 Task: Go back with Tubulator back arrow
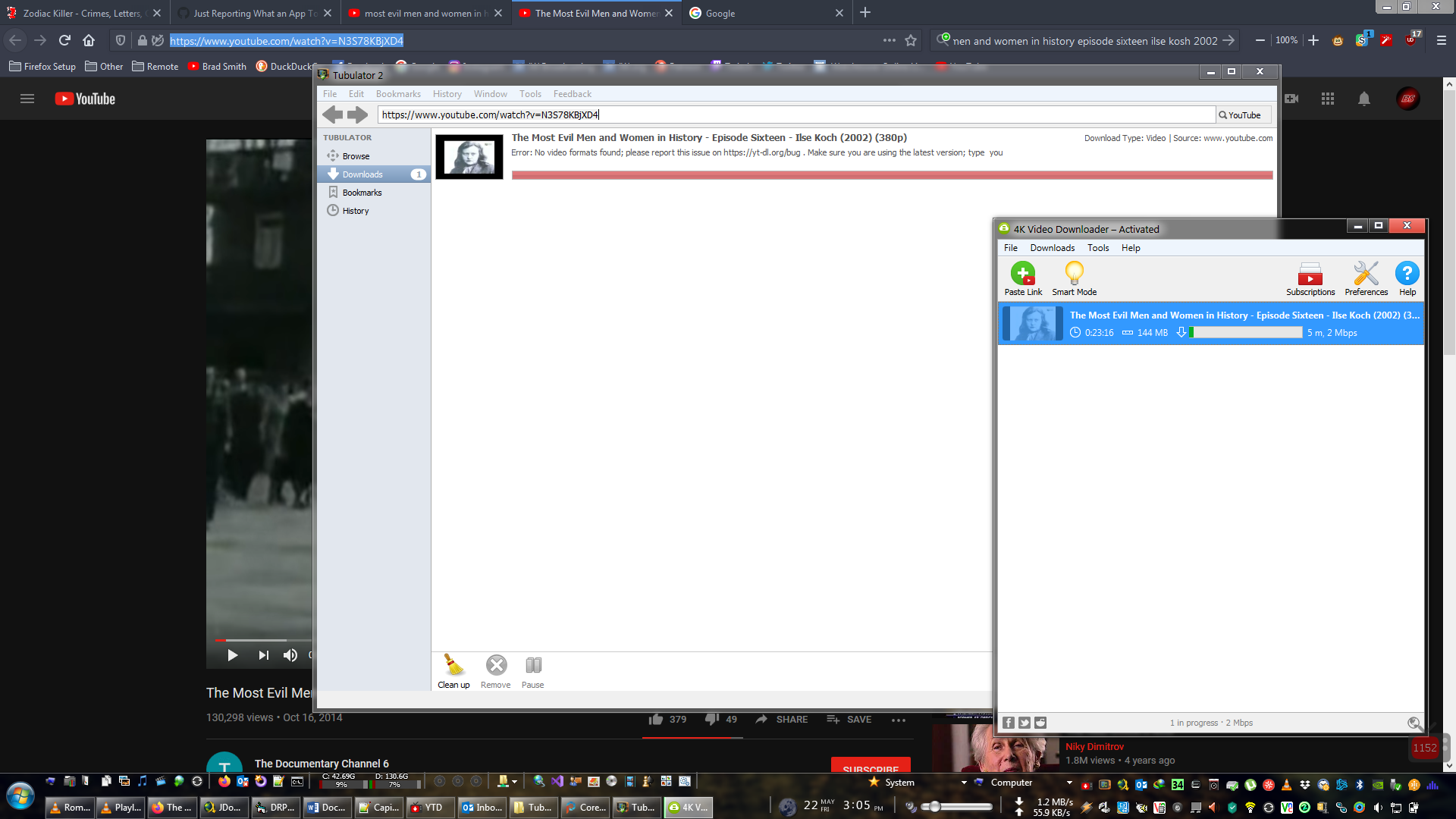coord(332,115)
